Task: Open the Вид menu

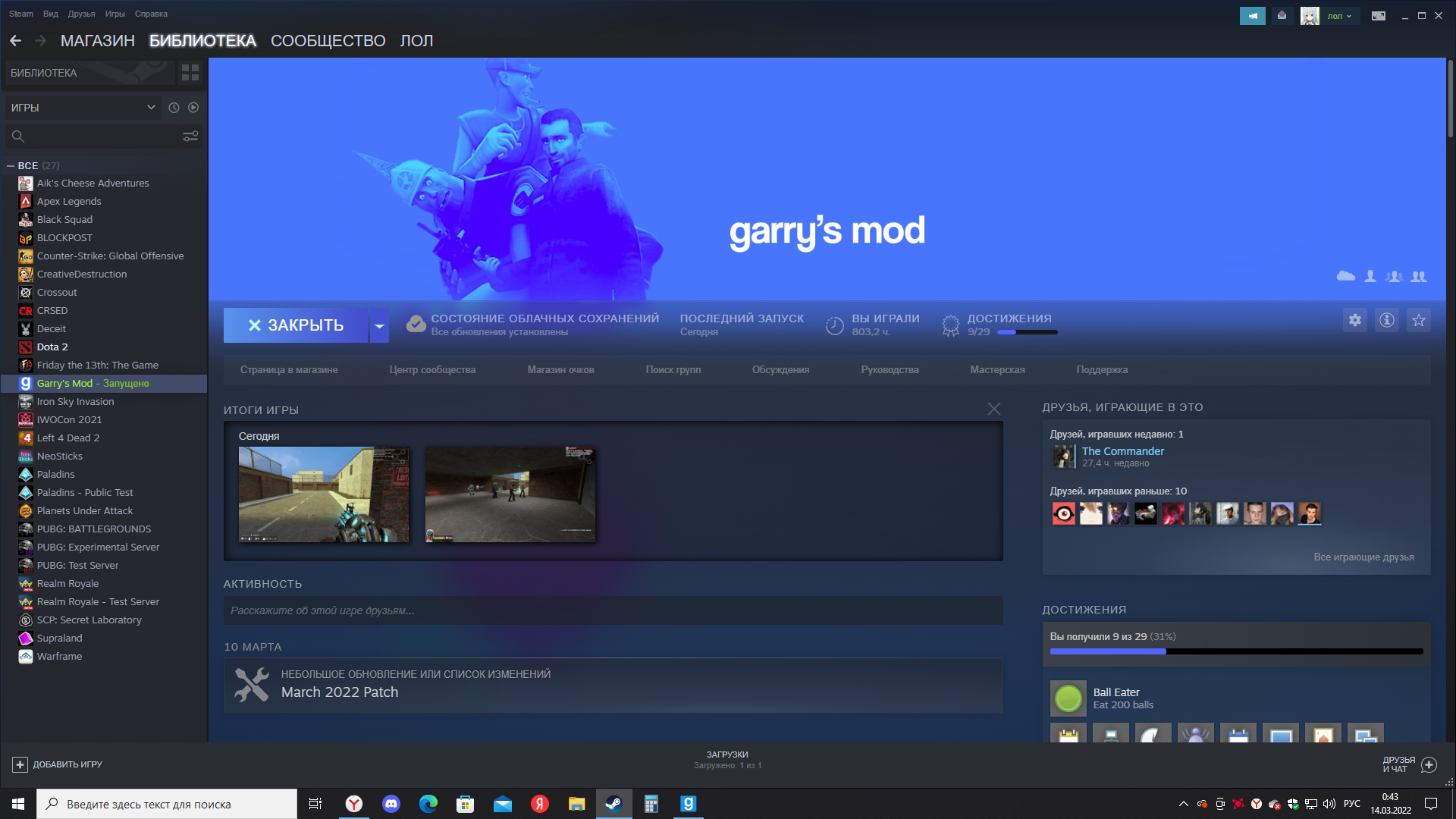Action: (x=51, y=14)
